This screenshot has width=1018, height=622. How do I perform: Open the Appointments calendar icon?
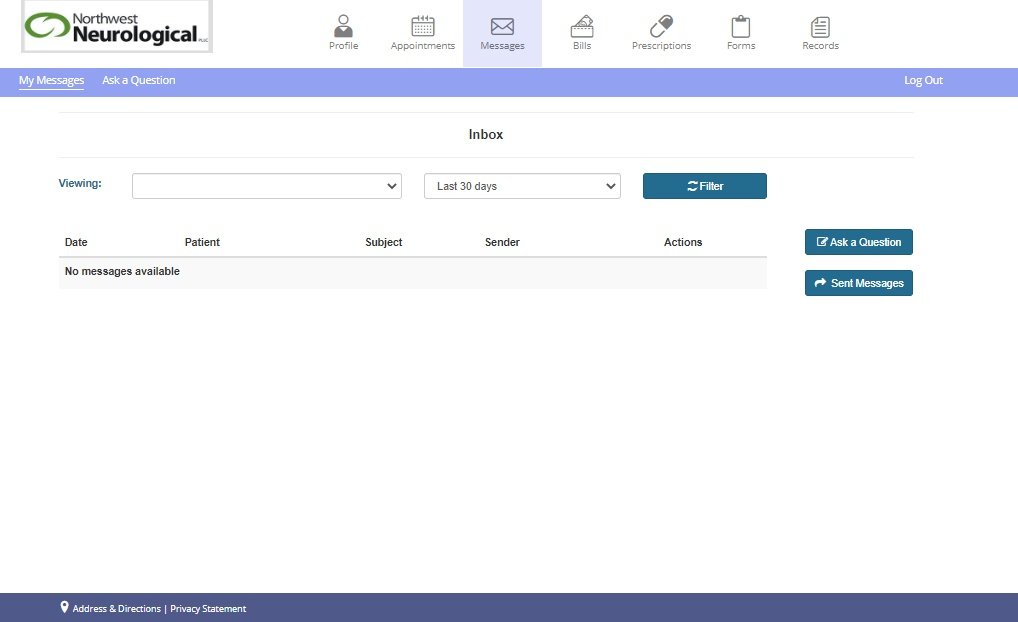423,26
